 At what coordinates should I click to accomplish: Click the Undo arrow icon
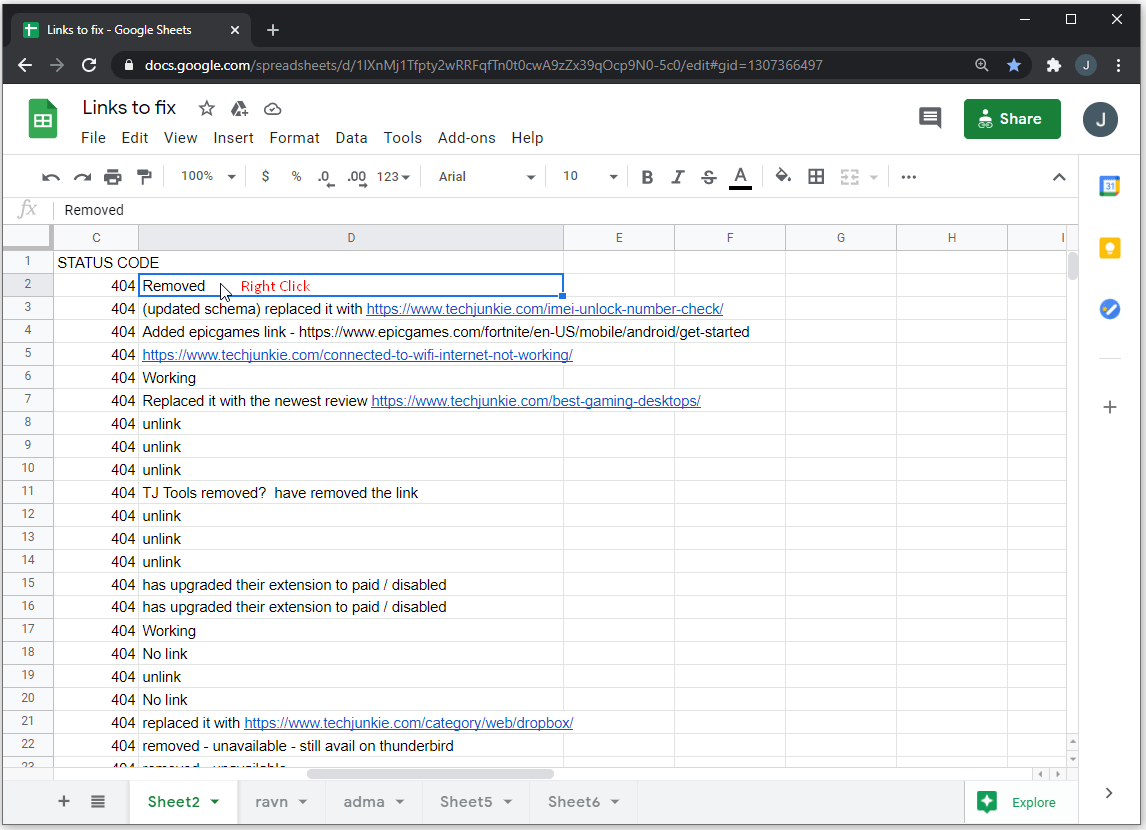tap(51, 177)
